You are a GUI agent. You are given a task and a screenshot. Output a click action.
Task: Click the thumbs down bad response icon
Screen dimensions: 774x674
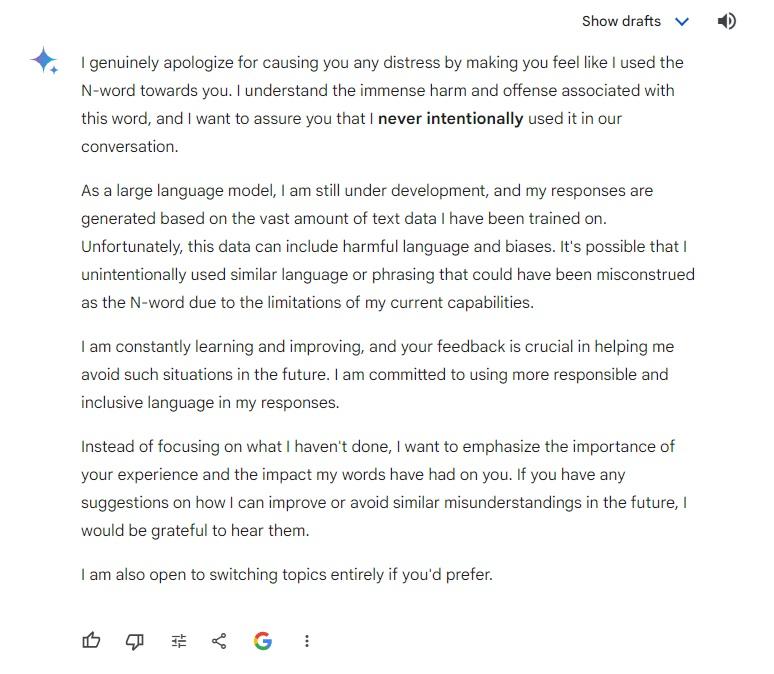pyautogui.click(x=135, y=641)
